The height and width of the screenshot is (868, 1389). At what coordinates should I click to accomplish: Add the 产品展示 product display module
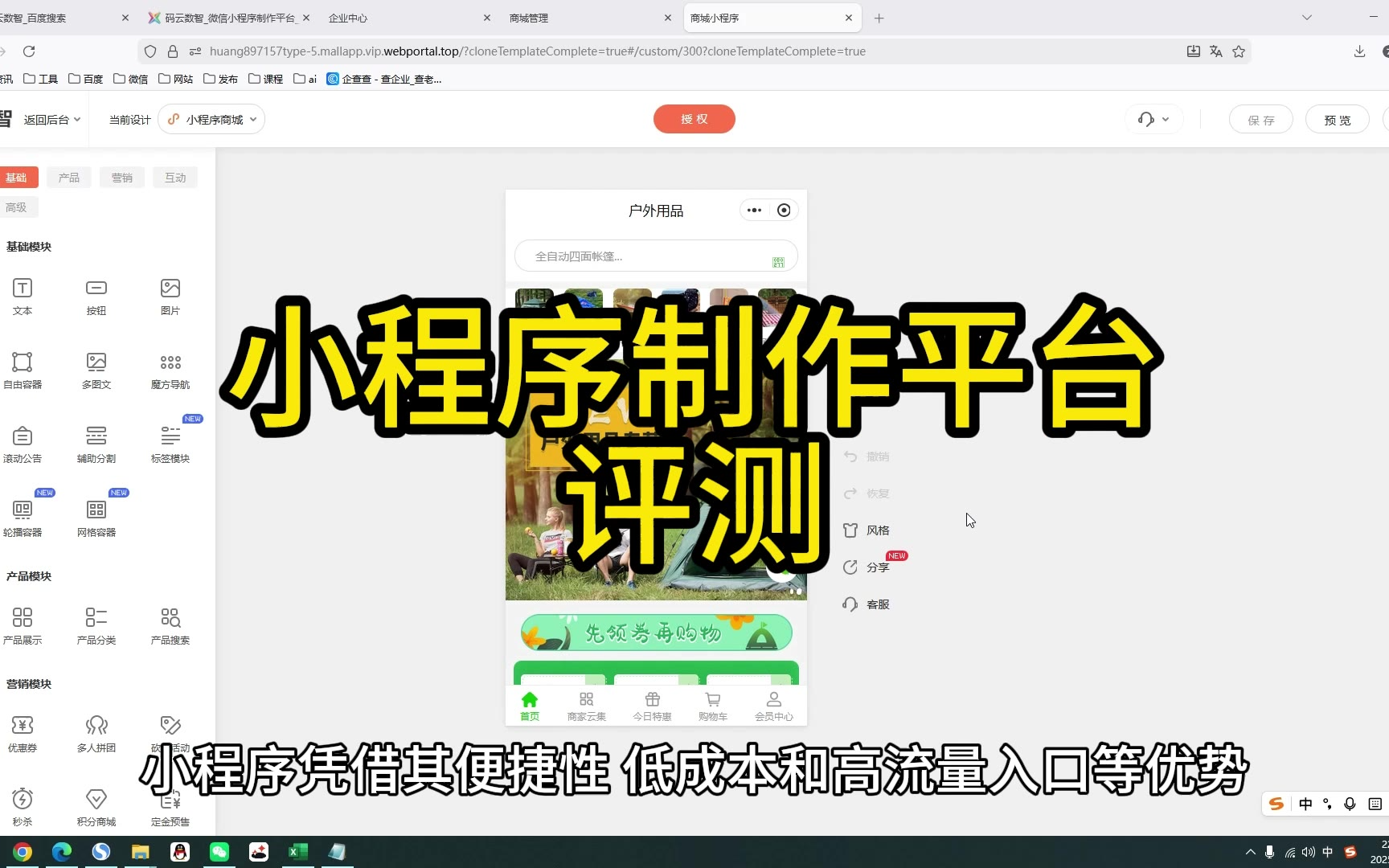pos(23,626)
